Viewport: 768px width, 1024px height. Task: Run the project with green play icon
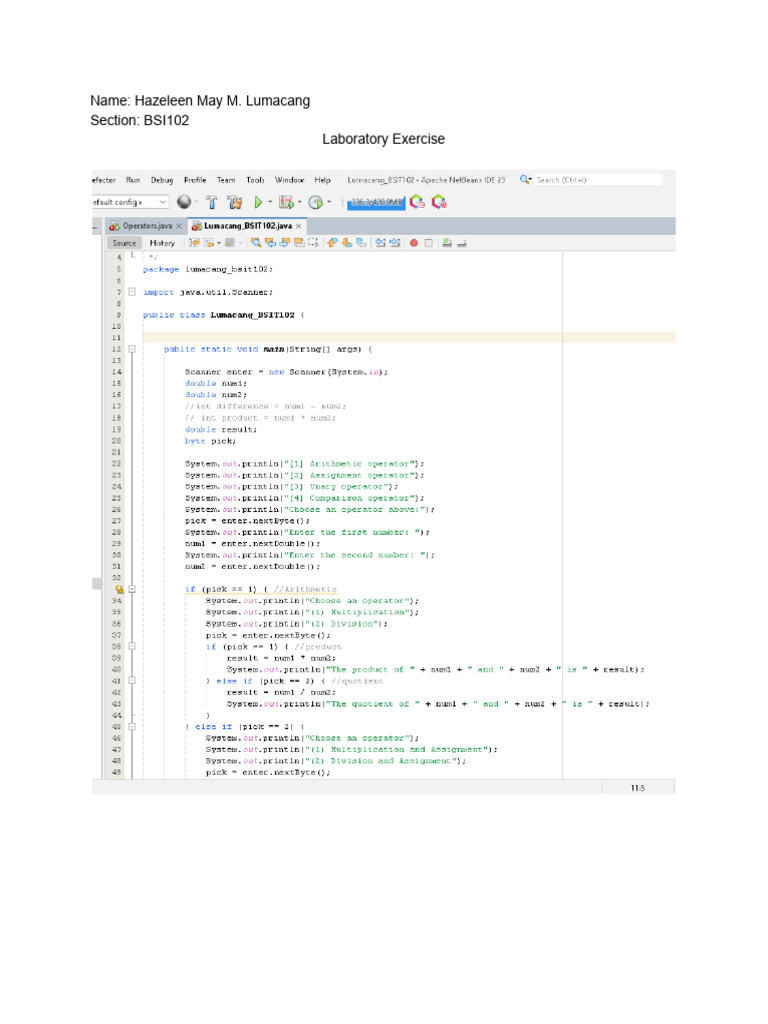point(256,202)
